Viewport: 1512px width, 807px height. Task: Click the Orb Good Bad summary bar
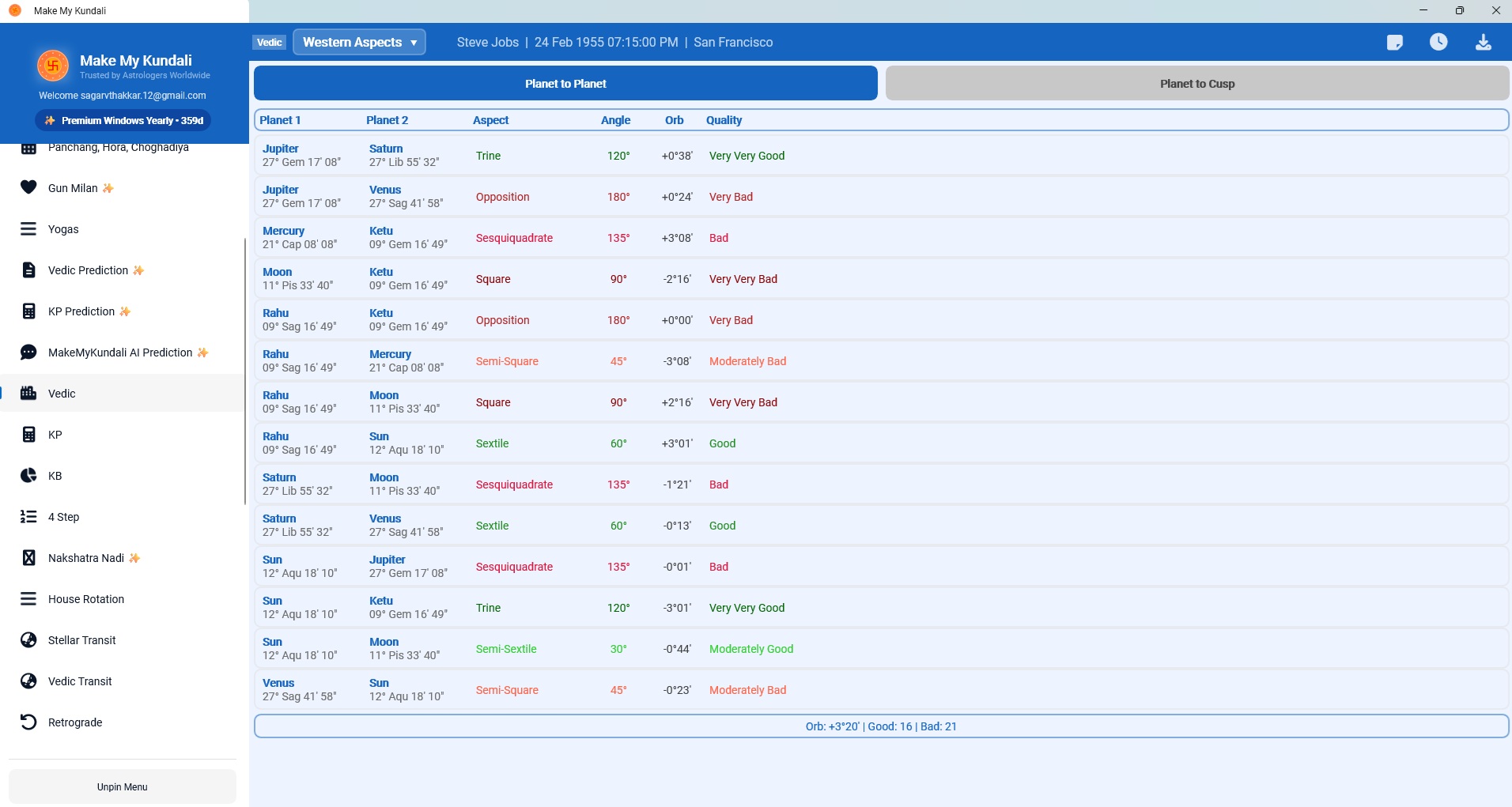click(881, 726)
